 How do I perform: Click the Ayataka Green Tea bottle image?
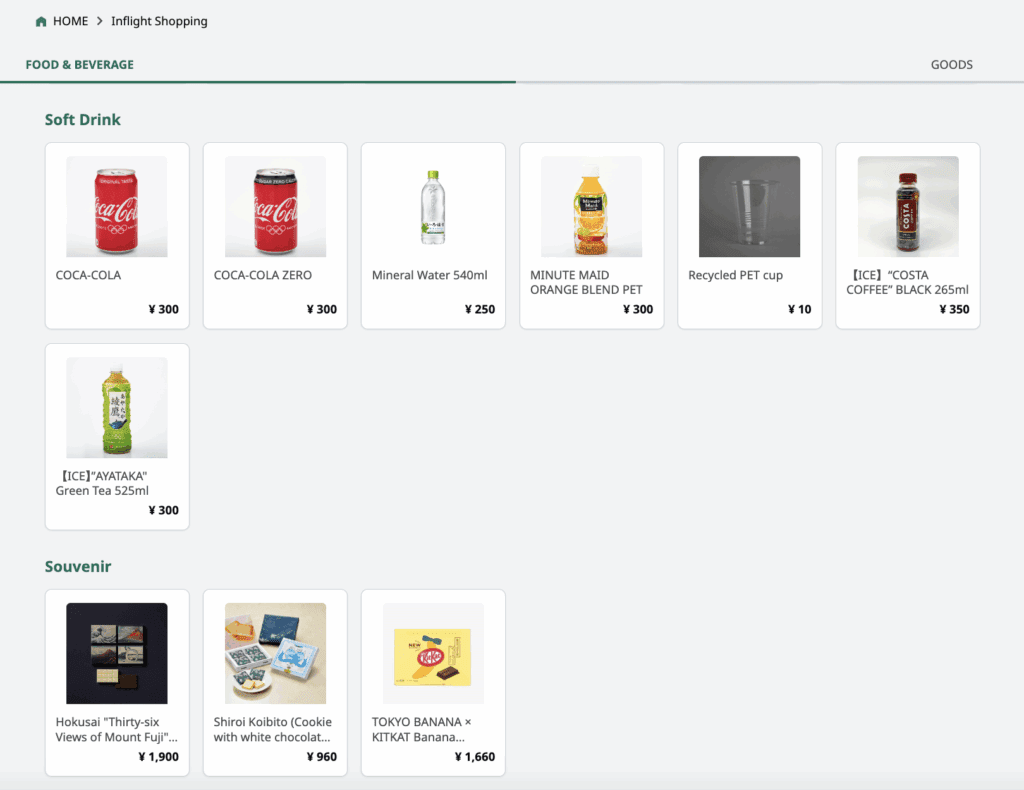(117, 408)
